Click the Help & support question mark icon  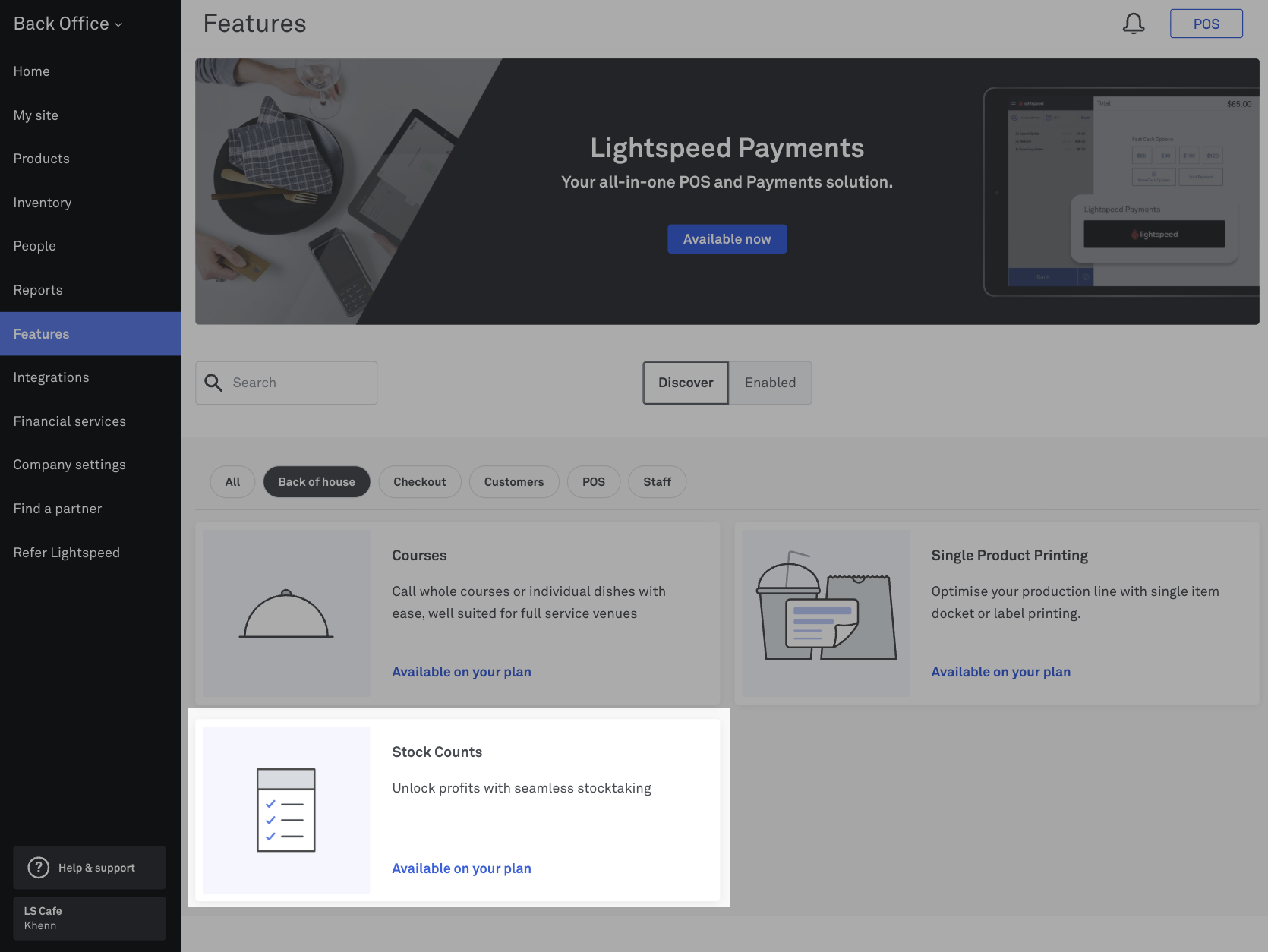(38, 867)
